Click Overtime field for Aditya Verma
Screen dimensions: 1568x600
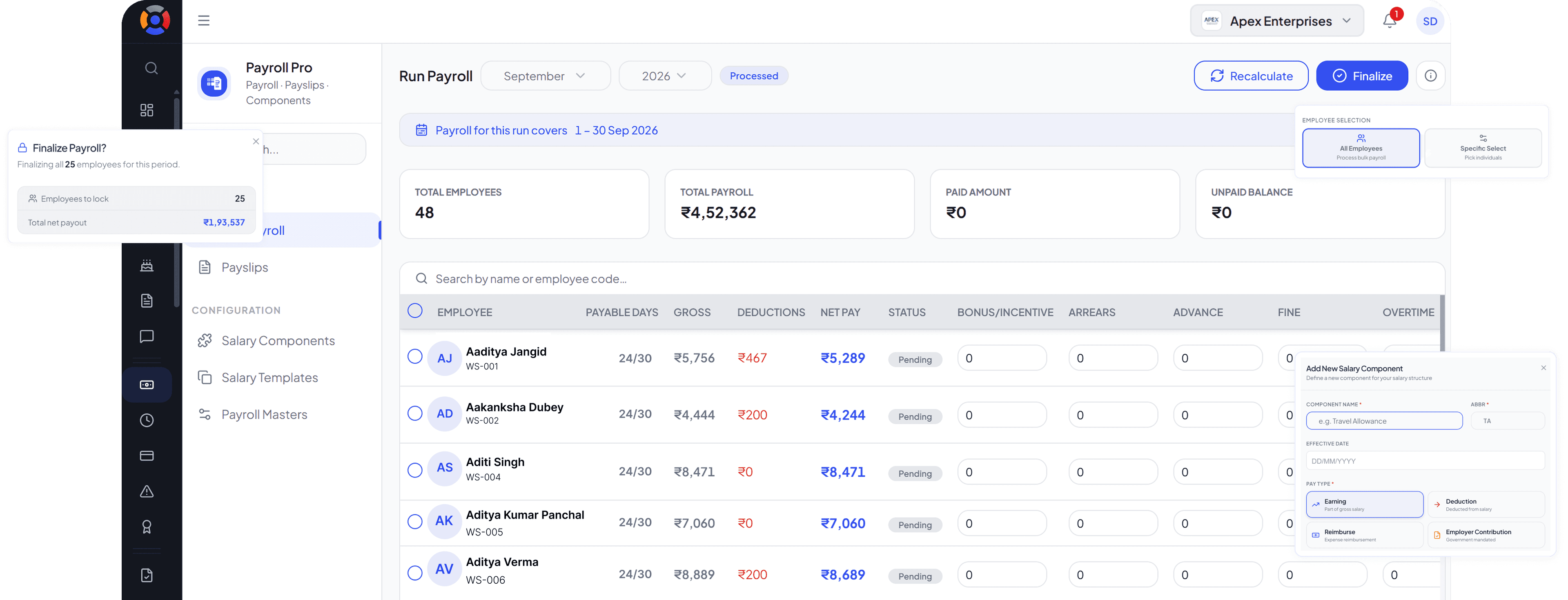point(1411,575)
